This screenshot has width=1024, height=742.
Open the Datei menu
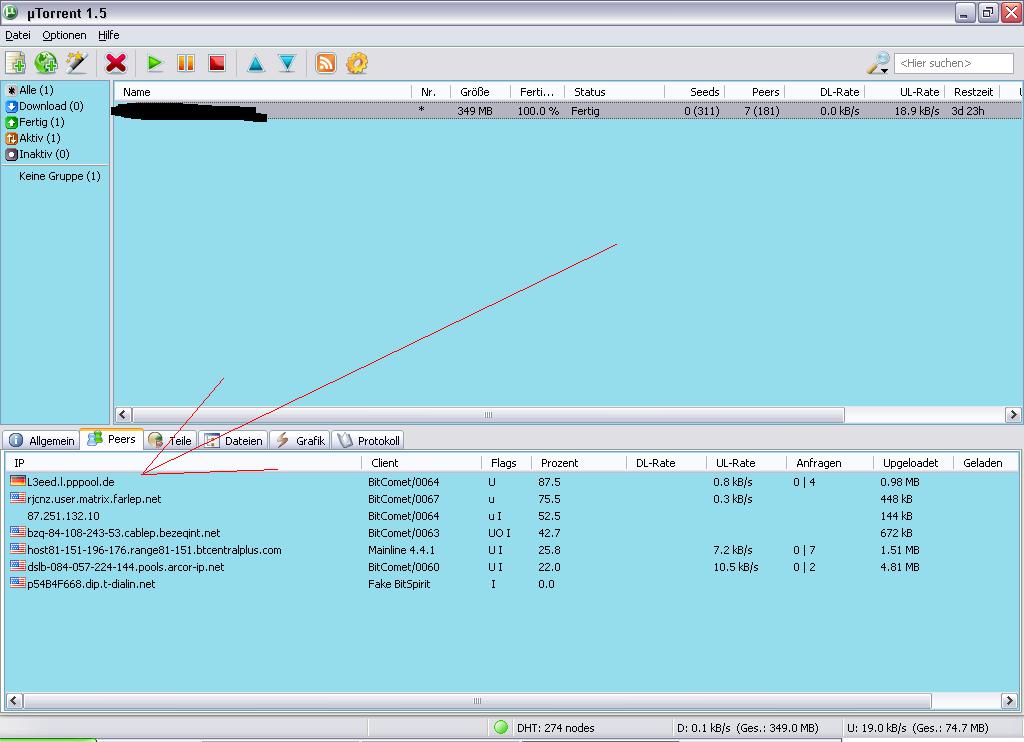point(18,35)
